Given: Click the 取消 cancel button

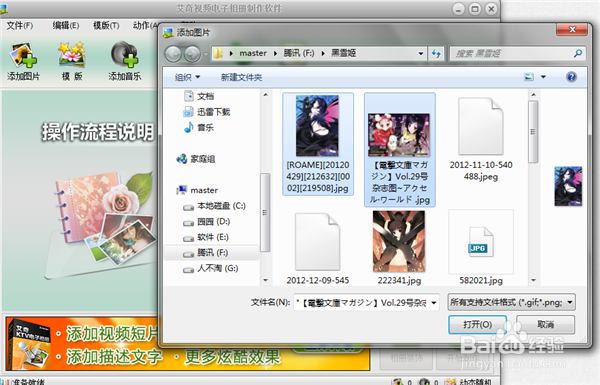Looking at the screenshot, I should (x=545, y=325).
